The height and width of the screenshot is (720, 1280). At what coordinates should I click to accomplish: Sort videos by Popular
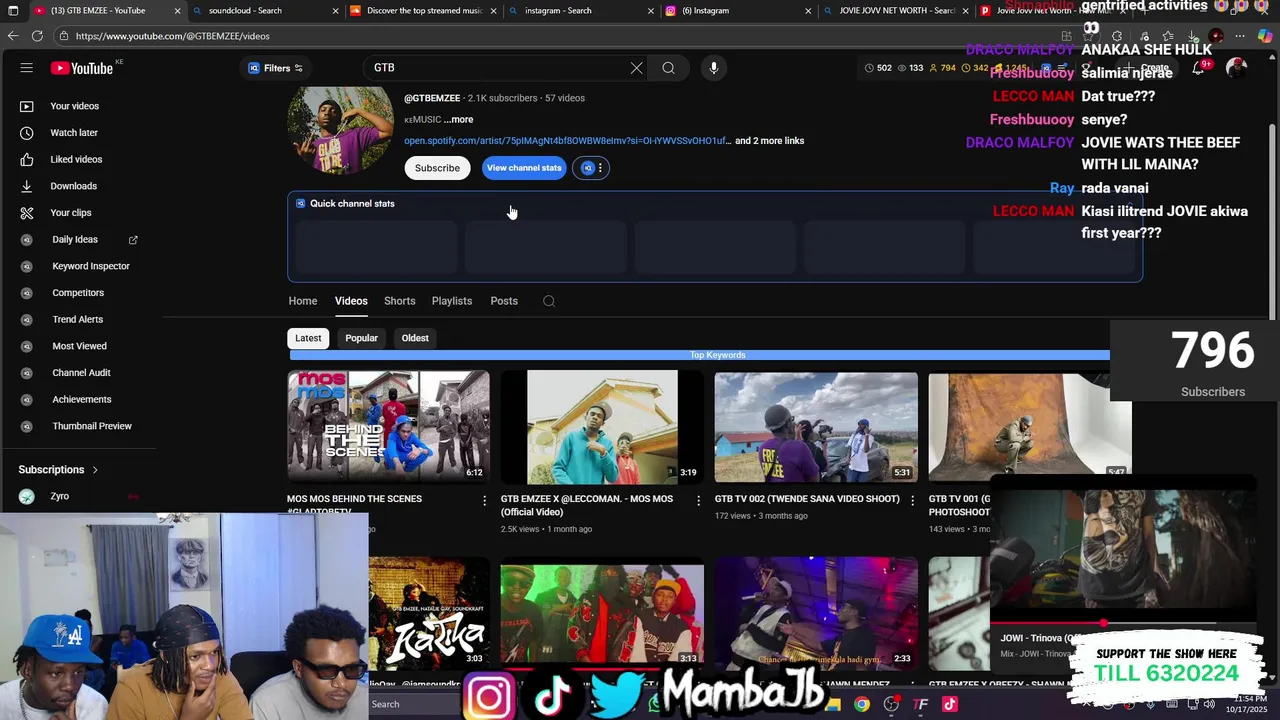[361, 338]
